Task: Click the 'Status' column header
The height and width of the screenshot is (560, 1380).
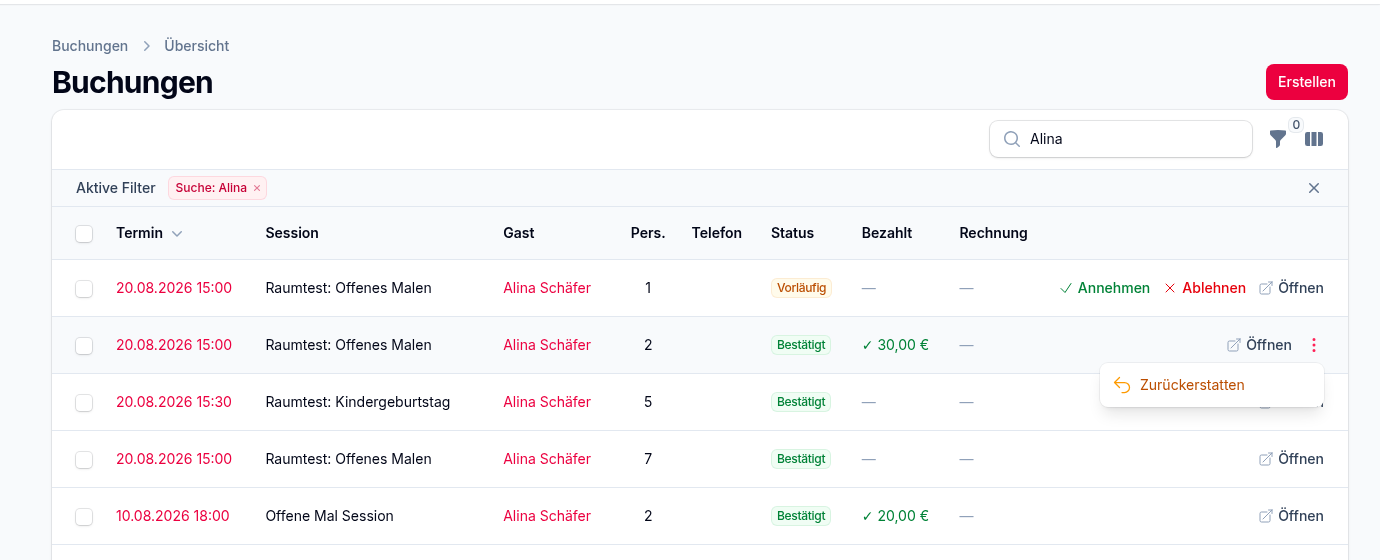Action: (792, 233)
